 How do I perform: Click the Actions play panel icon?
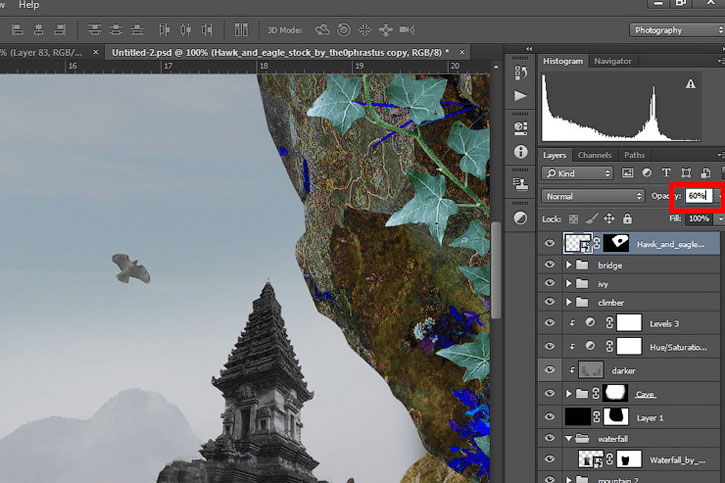(520, 96)
